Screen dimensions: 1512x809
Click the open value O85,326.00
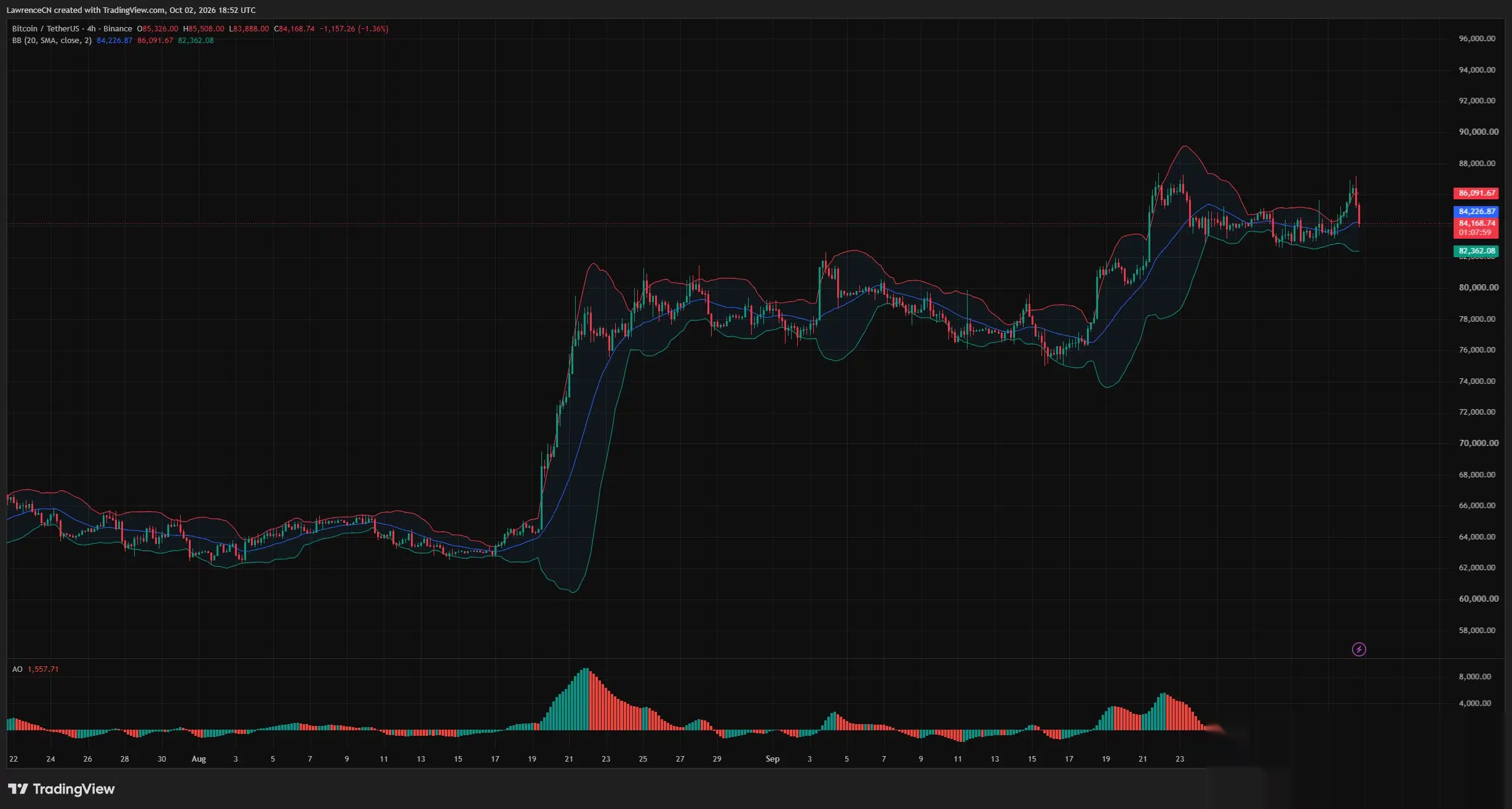157,28
